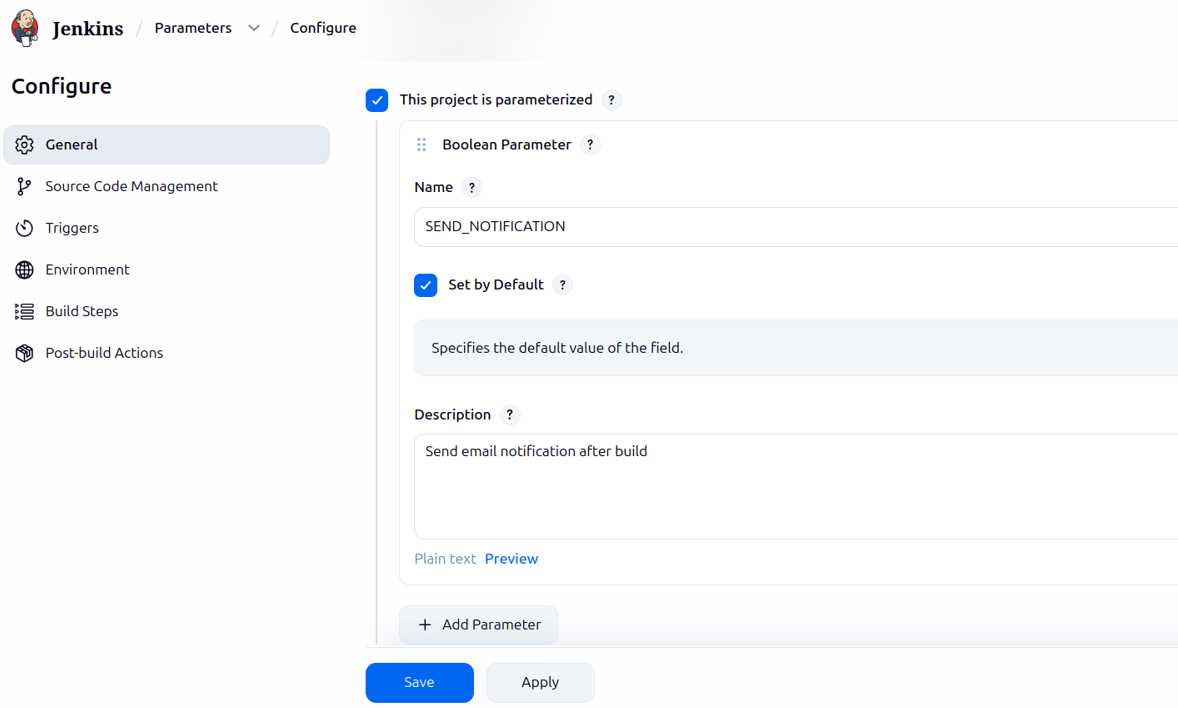Open the Add Parameter dropdown
The image size is (1178, 708).
tap(479, 625)
